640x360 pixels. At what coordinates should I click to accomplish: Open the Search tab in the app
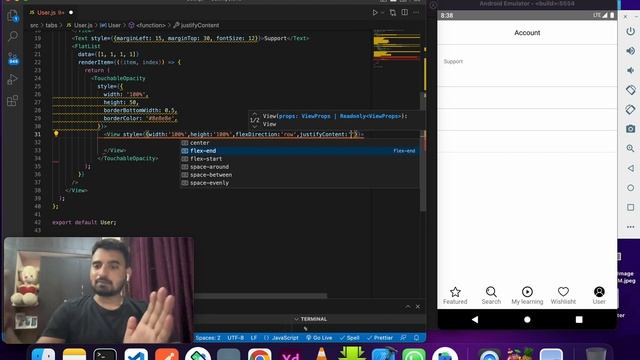click(x=491, y=296)
